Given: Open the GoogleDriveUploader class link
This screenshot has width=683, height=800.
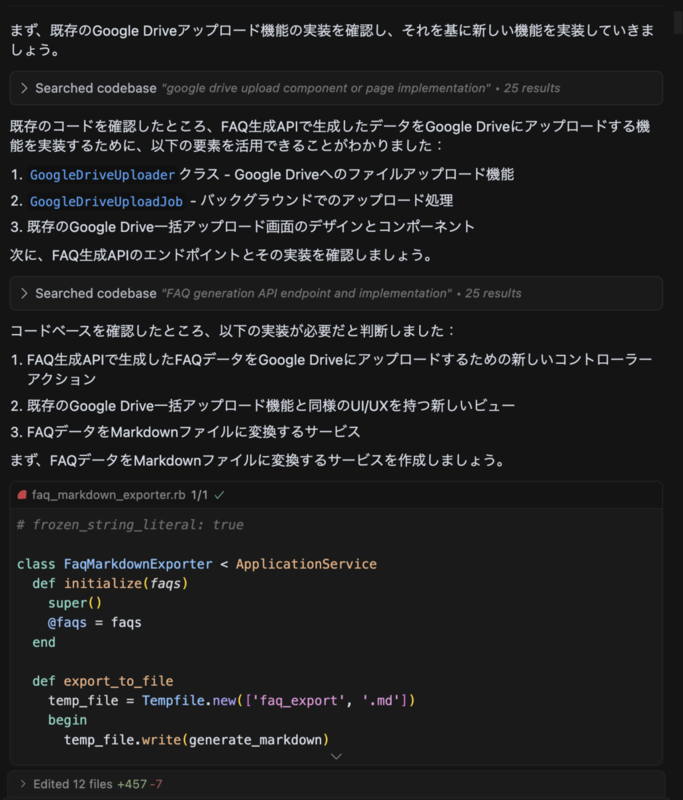Looking at the screenshot, I should [x=102, y=175].
